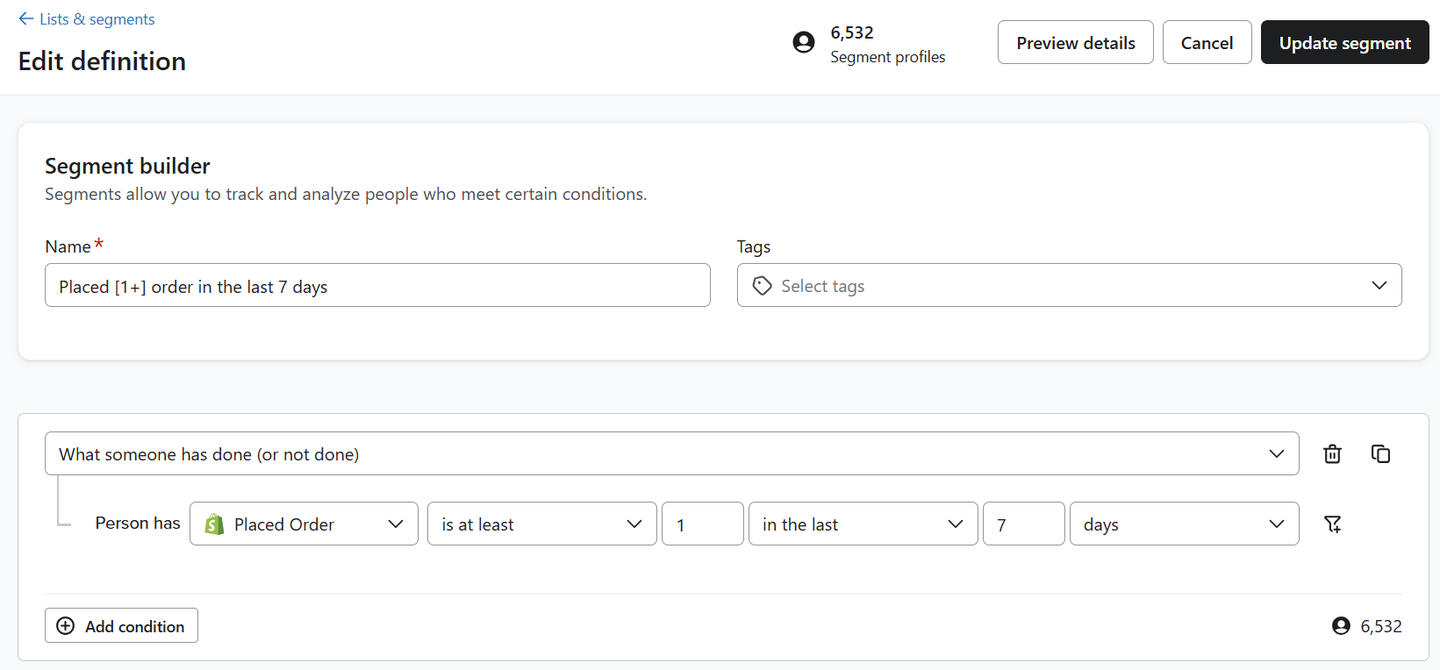Screen dimensions: 1440x670
Task: Open 'What someone has done' condition type dropdown
Action: (671, 454)
